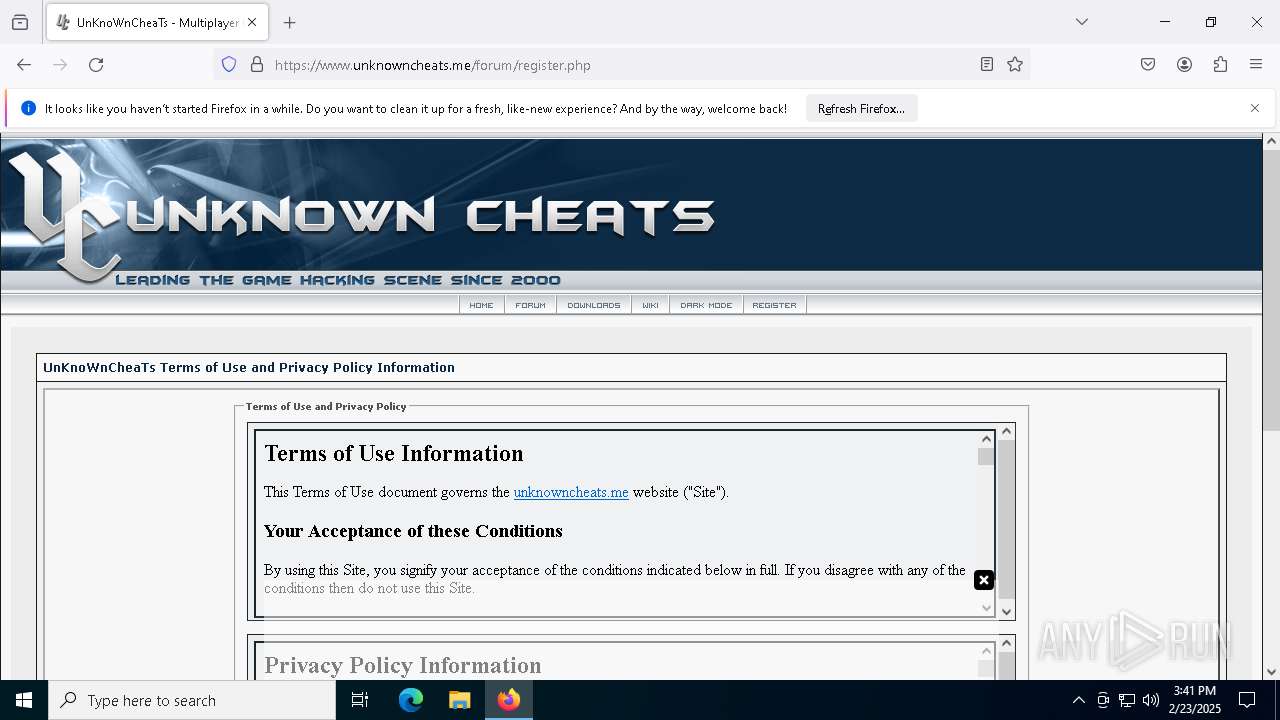Bookmark this page with star icon
This screenshot has width=1280, height=720.
tap(1015, 65)
